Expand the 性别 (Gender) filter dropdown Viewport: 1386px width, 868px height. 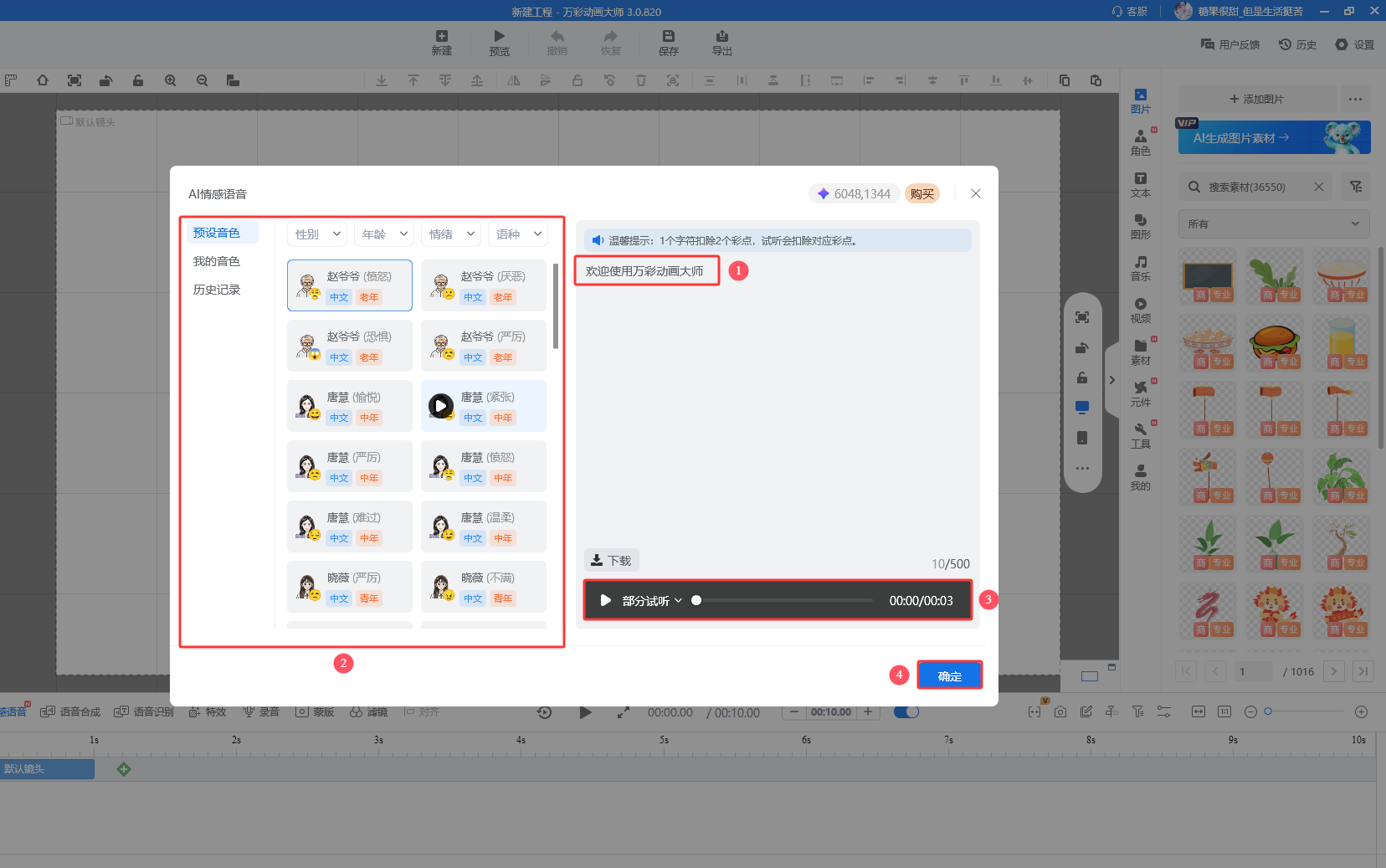317,234
